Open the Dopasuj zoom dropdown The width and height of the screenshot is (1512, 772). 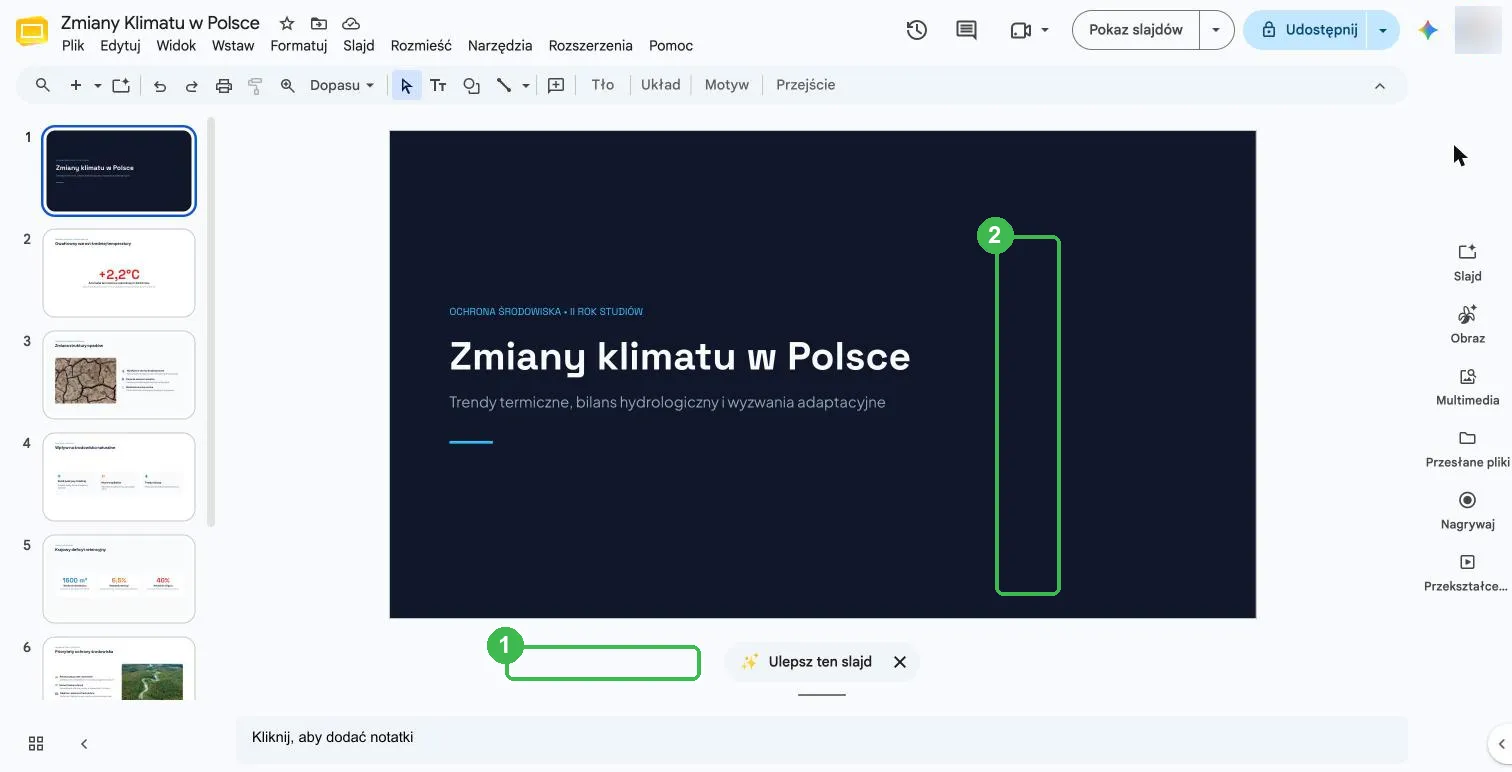click(342, 86)
